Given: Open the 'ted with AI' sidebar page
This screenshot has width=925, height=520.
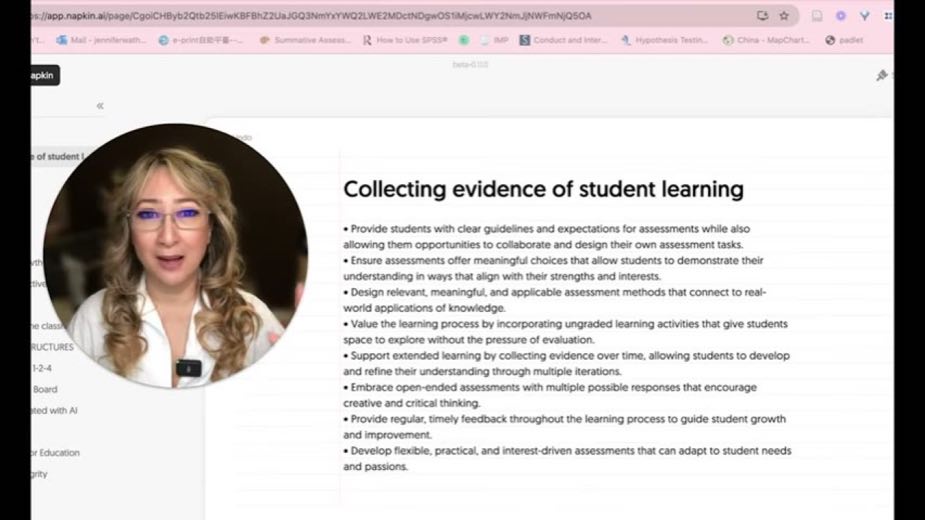Looking at the screenshot, I should tap(54, 411).
